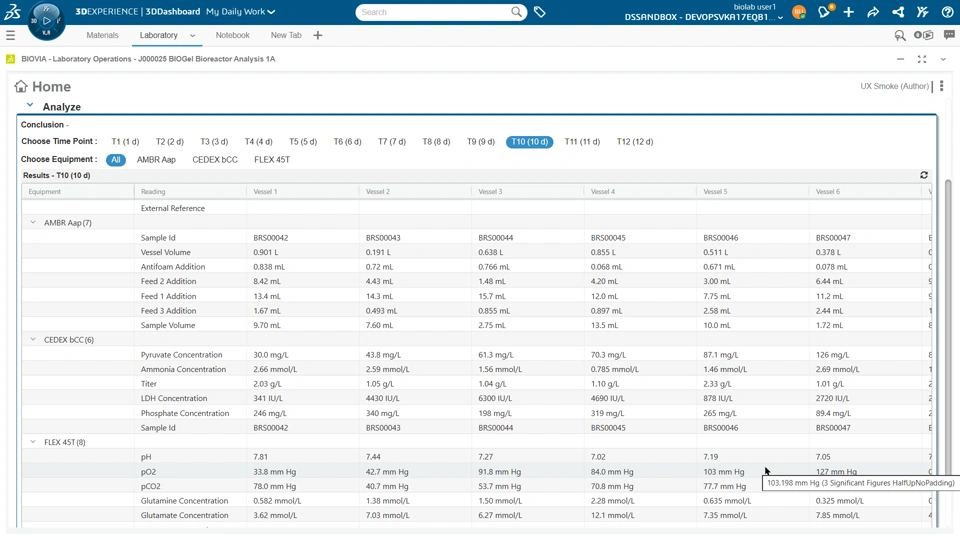Open the tag filter icon
Image resolution: width=960 pixels, height=540 pixels.
click(539, 12)
